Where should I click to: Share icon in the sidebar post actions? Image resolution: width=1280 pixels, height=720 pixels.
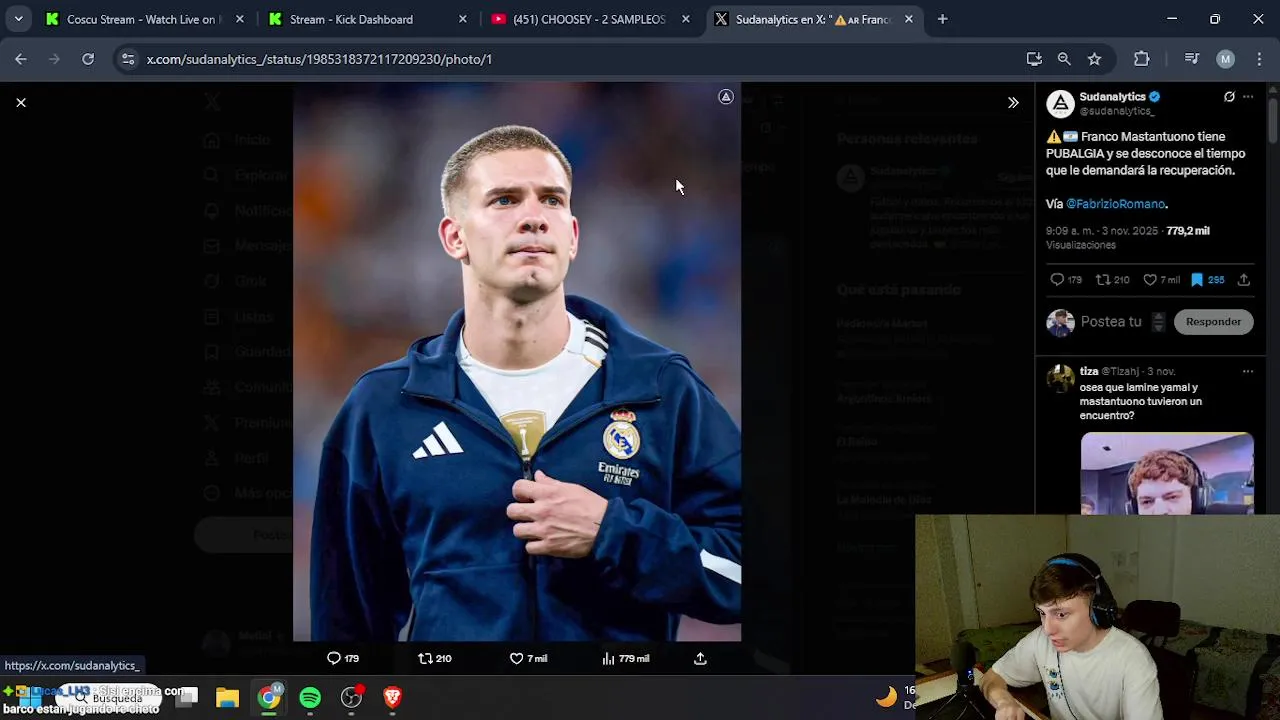(1243, 280)
